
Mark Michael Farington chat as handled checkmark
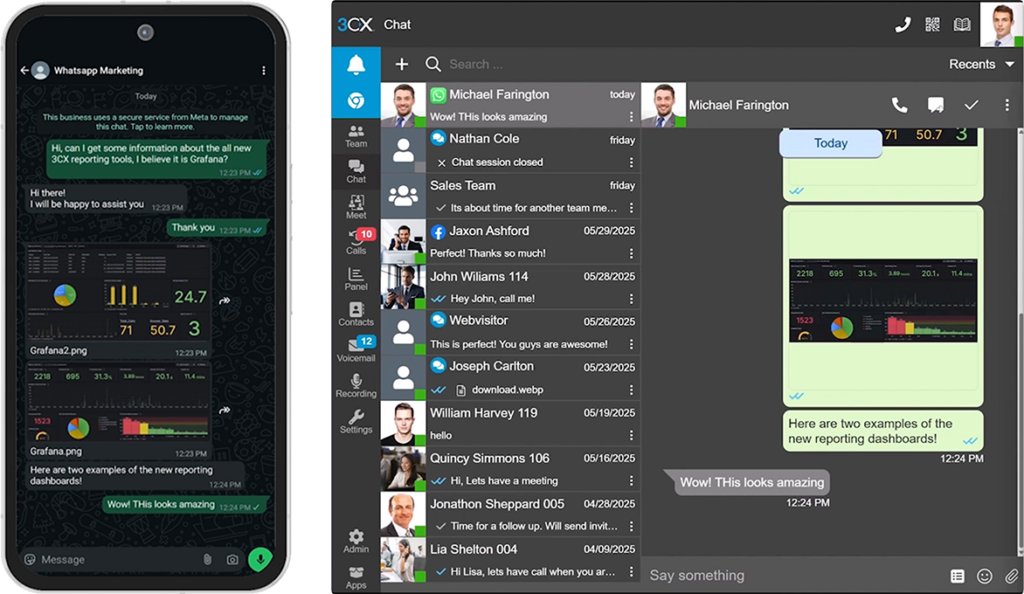[970, 105]
